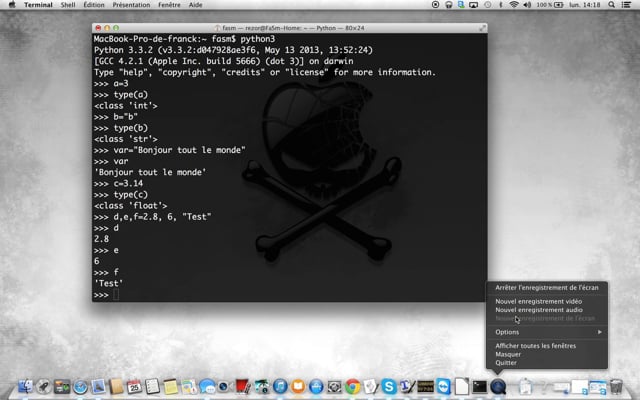Viewport: 640px width, 400px height.
Task: Launch Google Chrome from the Dock
Action: [x=353, y=386]
